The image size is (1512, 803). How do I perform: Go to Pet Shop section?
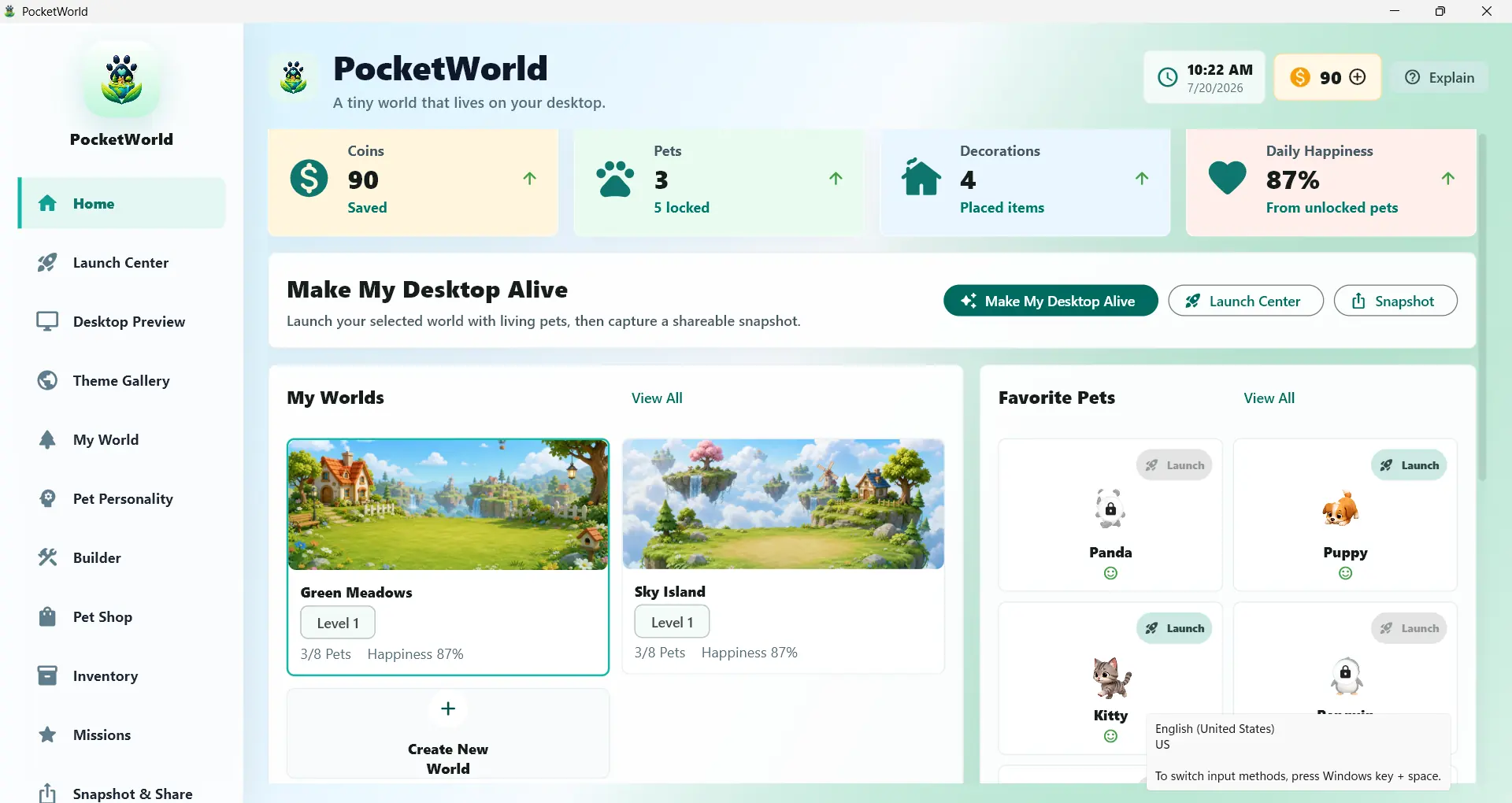122,617
